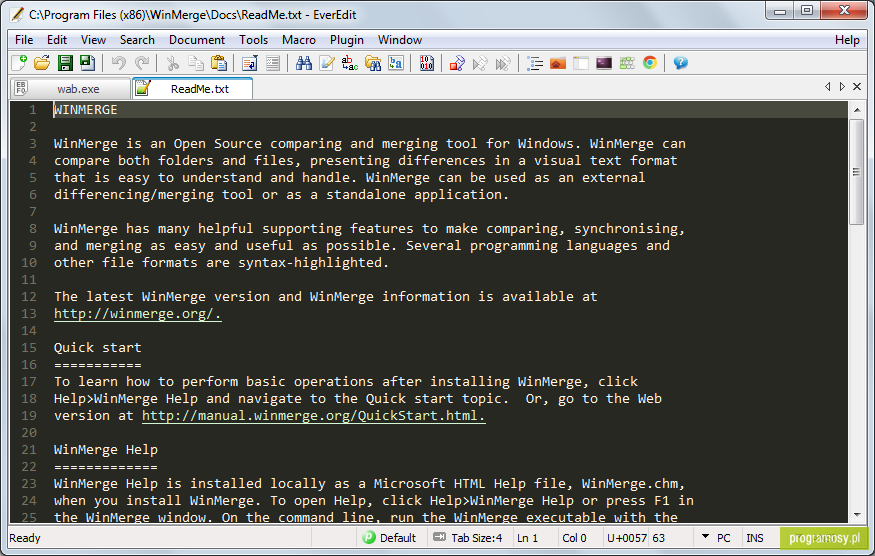
Task: Open a file using the folder icon
Action: pyautogui.click(x=42, y=63)
